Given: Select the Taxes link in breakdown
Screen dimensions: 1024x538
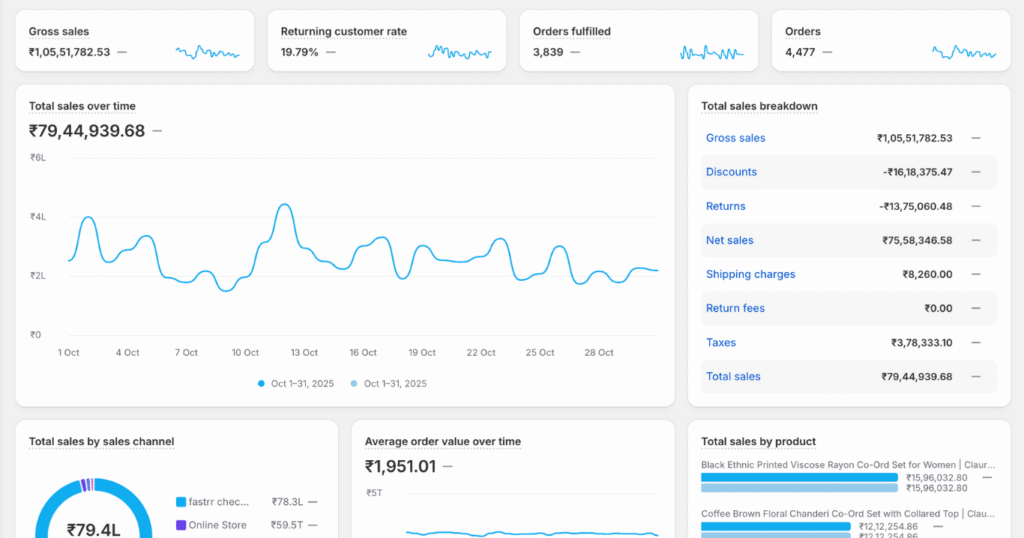Looking at the screenshot, I should click(720, 342).
